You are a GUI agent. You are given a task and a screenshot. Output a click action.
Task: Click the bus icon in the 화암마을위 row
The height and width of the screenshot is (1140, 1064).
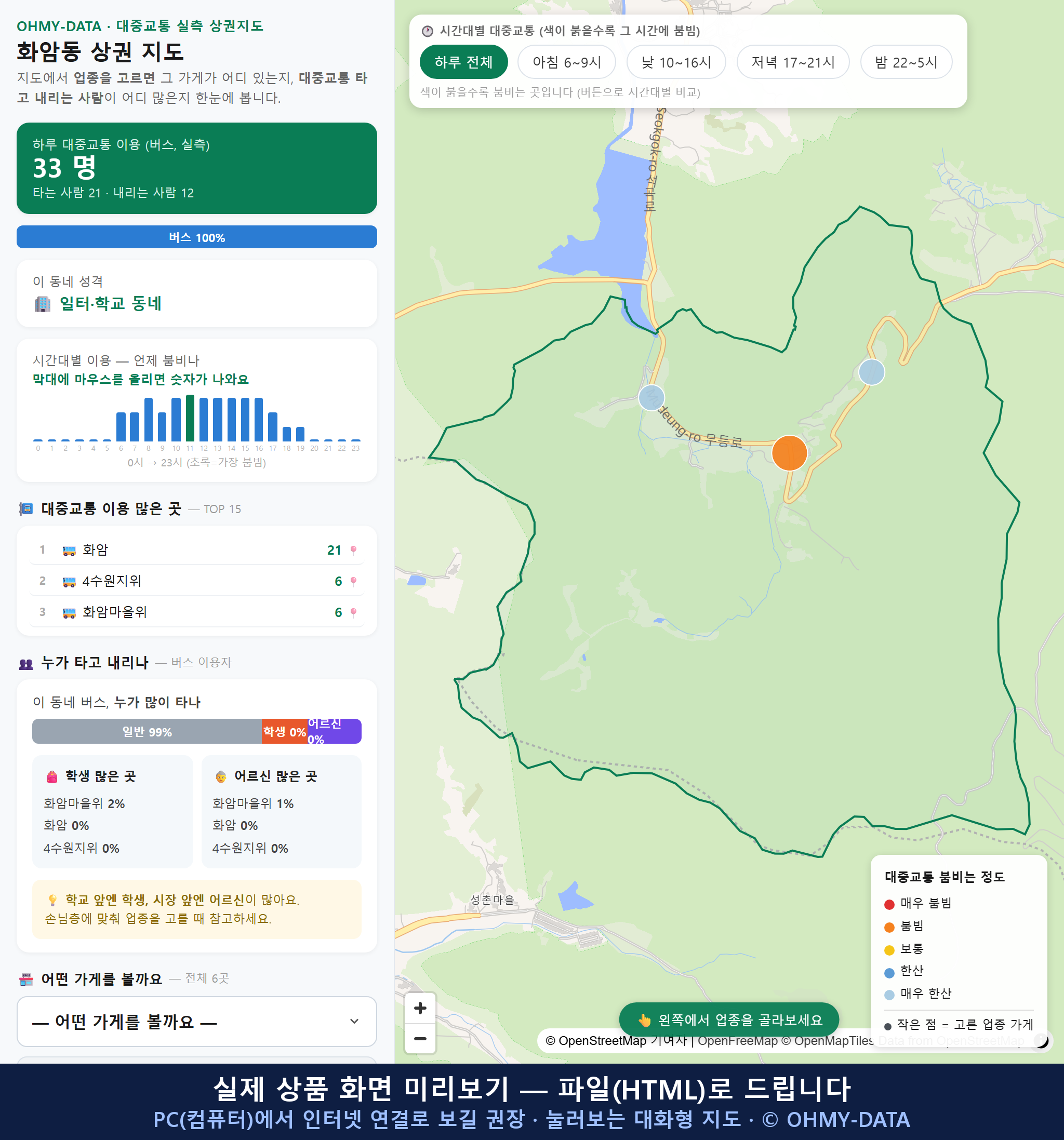click(69, 612)
